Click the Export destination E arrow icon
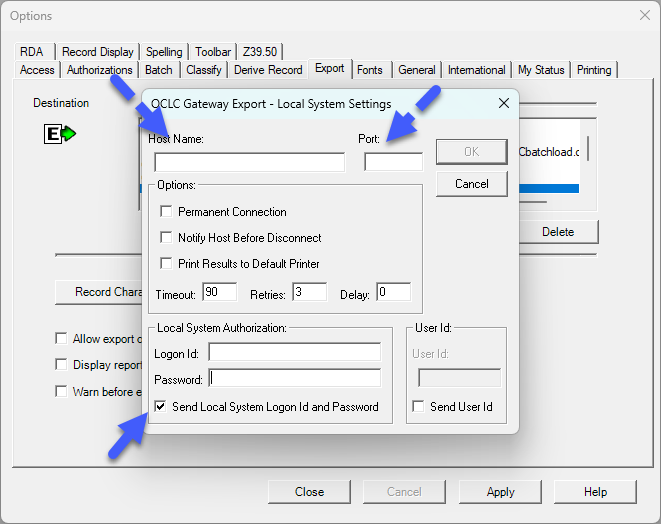 (60, 134)
